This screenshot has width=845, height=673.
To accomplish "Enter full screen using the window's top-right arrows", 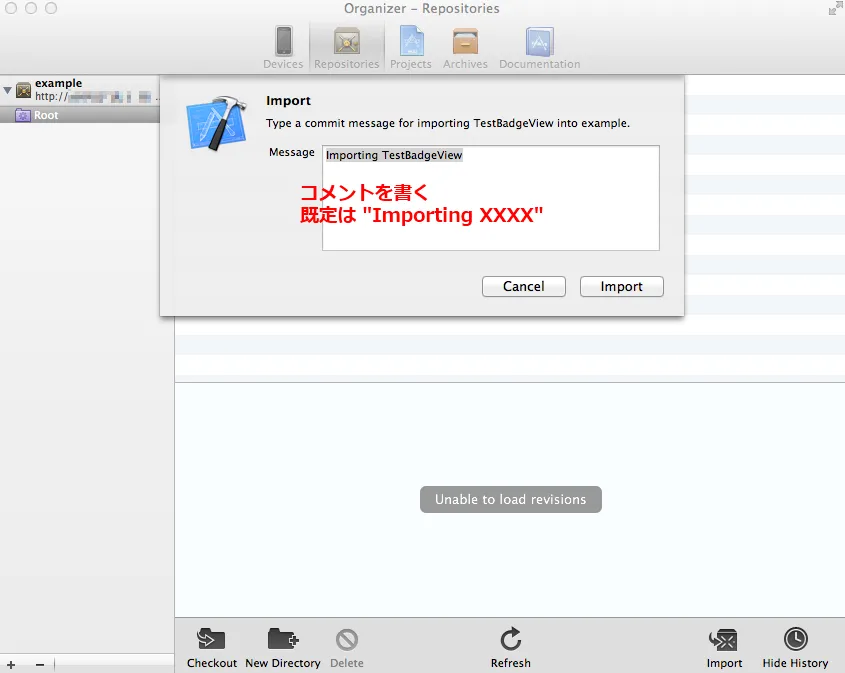I will tap(834, 9).
